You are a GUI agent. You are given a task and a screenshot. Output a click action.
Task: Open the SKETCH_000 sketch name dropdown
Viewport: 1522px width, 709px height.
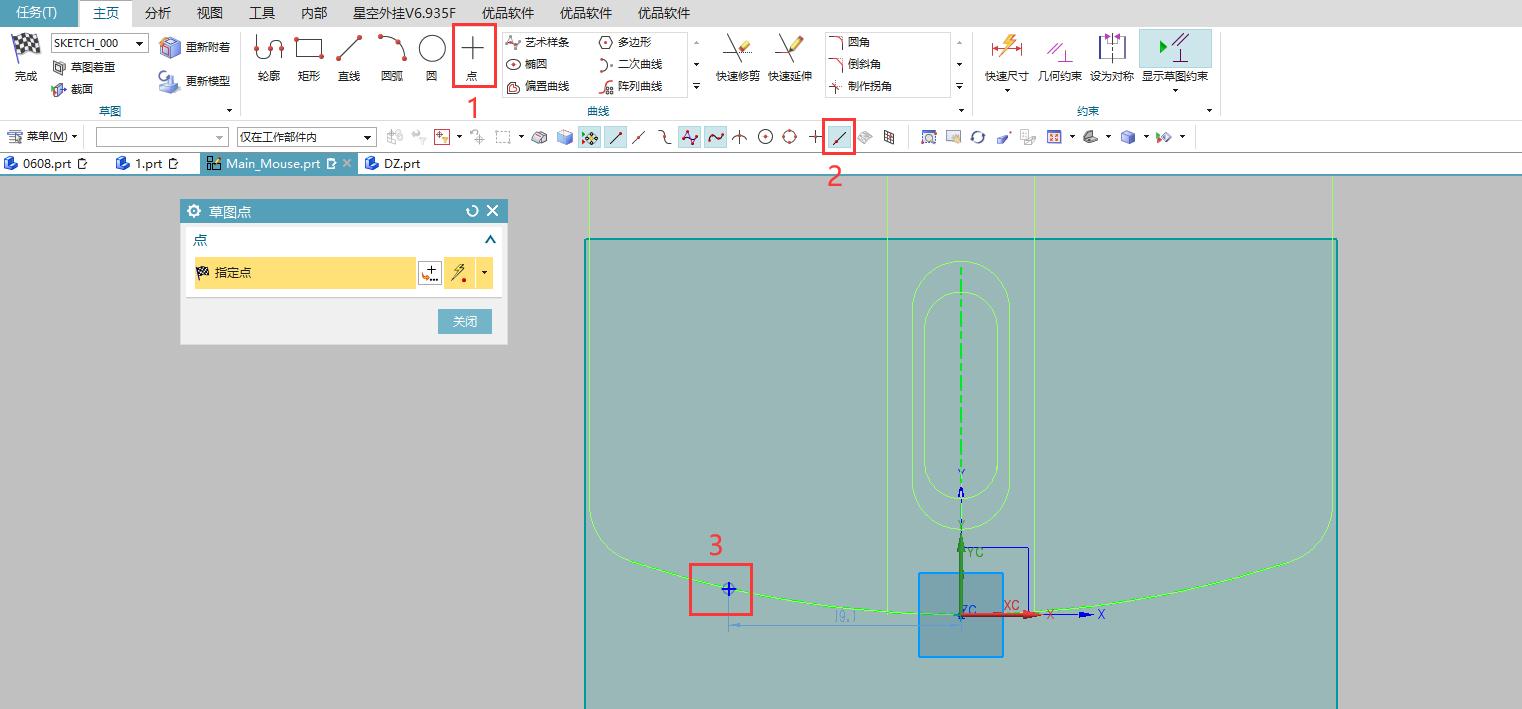point(139,43)
